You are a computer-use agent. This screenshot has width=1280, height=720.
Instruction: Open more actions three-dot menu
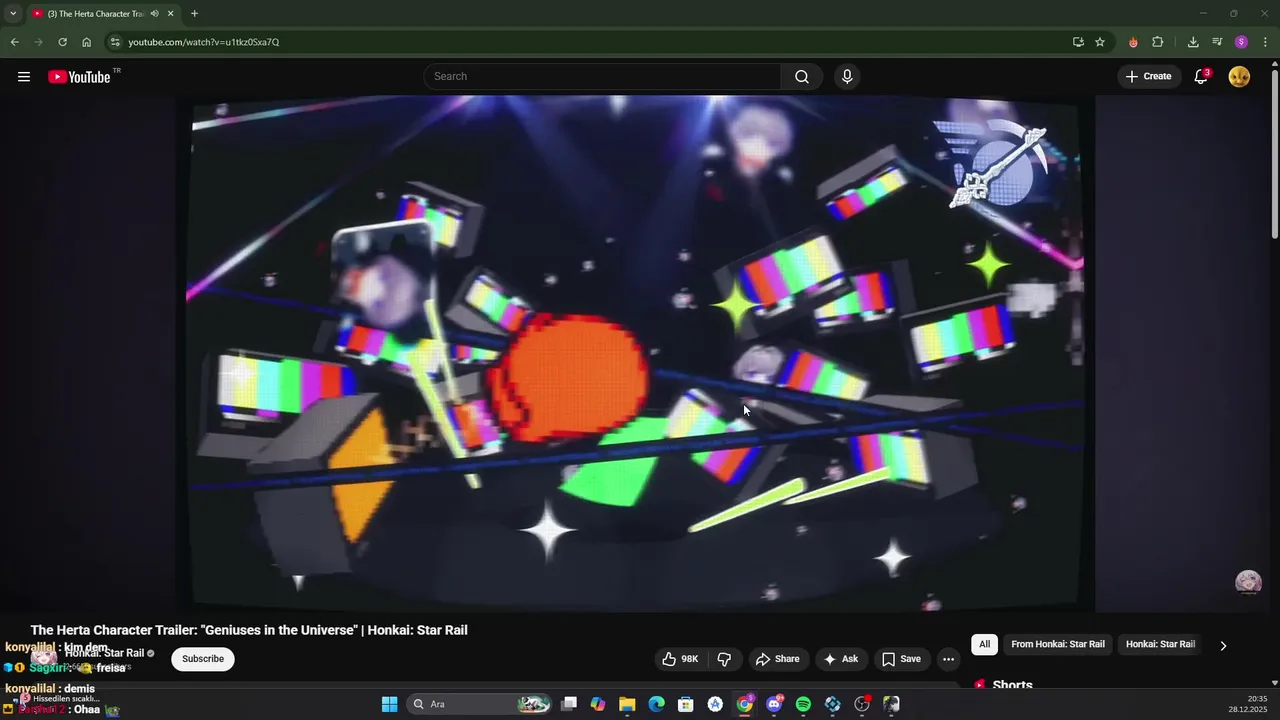[948, 659]
